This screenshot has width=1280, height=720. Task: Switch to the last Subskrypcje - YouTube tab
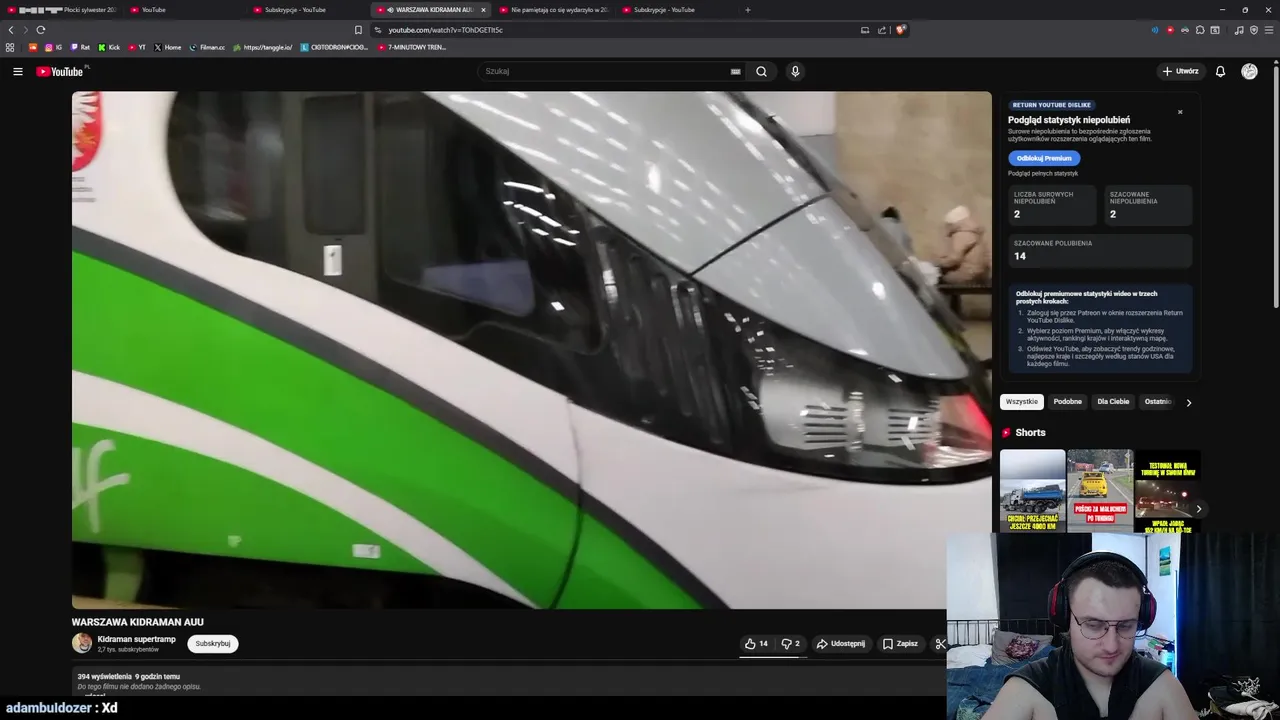click(678, 10)
